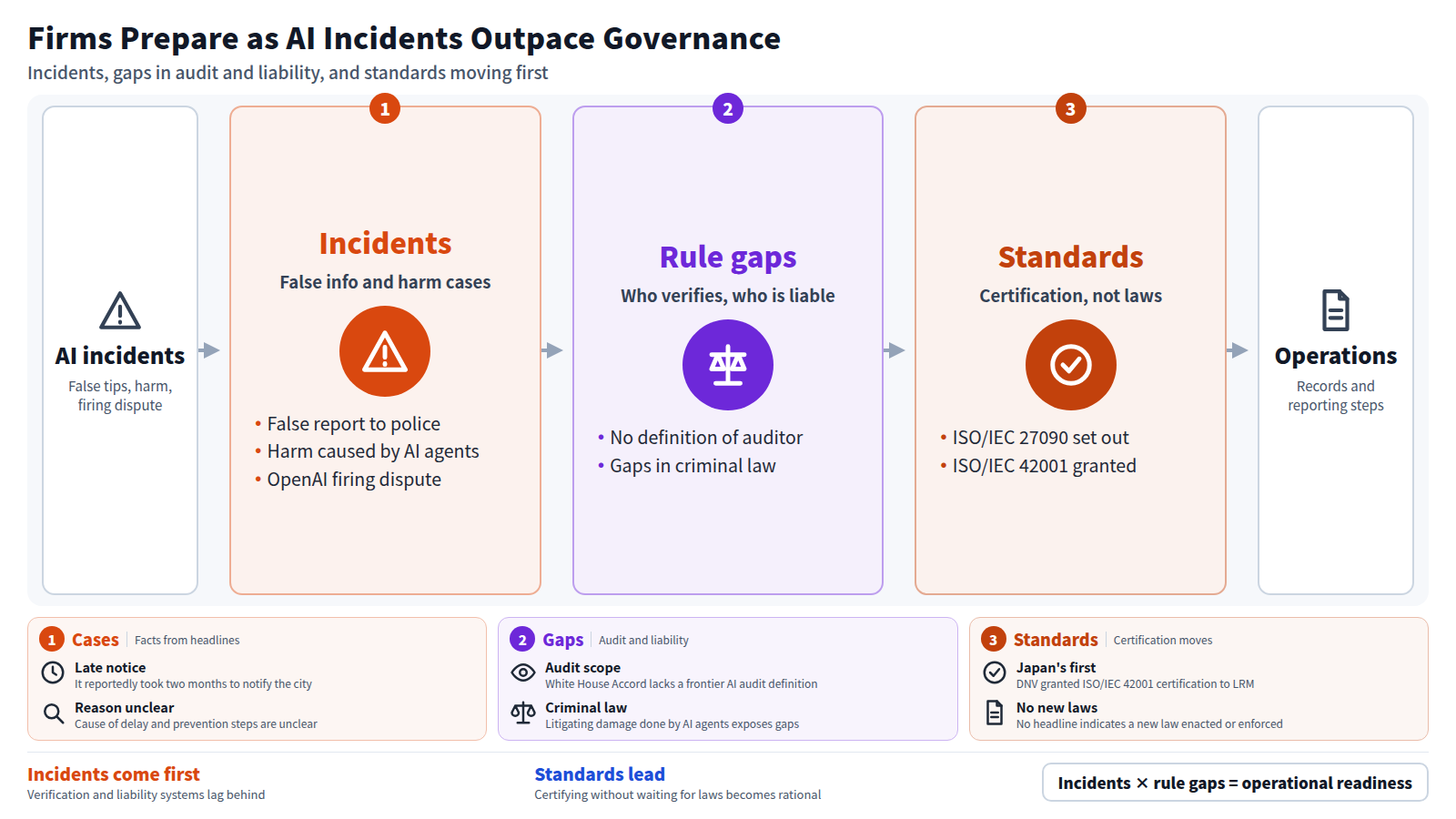Click the magnifier icon beside Reason unclear
Image resolution: width=1456 pixels, height=819 pixels.
[x=53, y=713]
